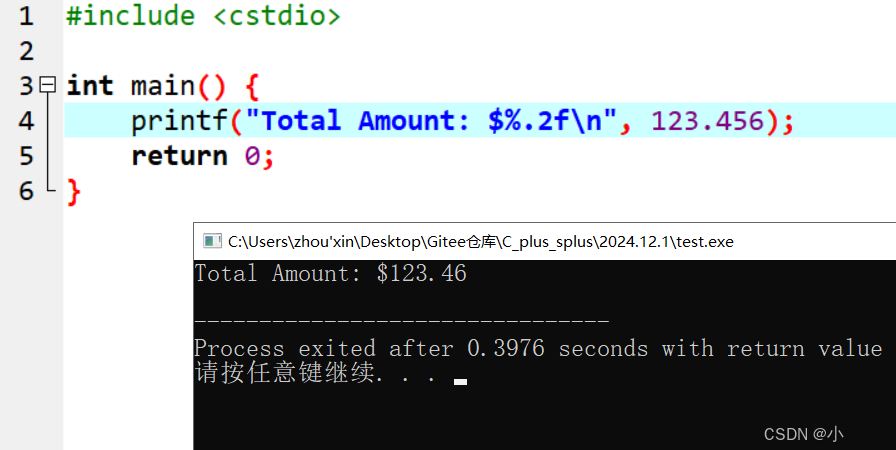Click the #include directive text
Viewport: 896px width, 450px height.
[x=131, y=15]
